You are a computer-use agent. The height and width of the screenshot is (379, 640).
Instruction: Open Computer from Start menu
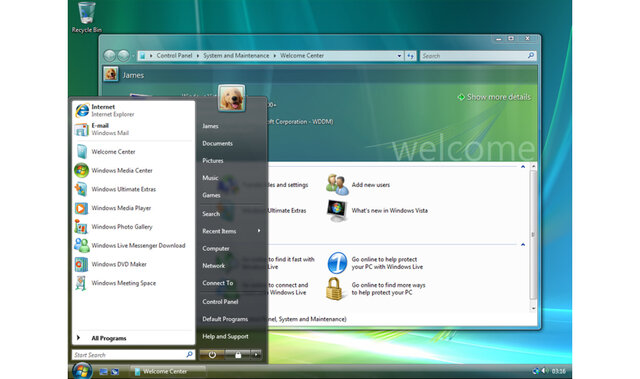pos(216,248)
